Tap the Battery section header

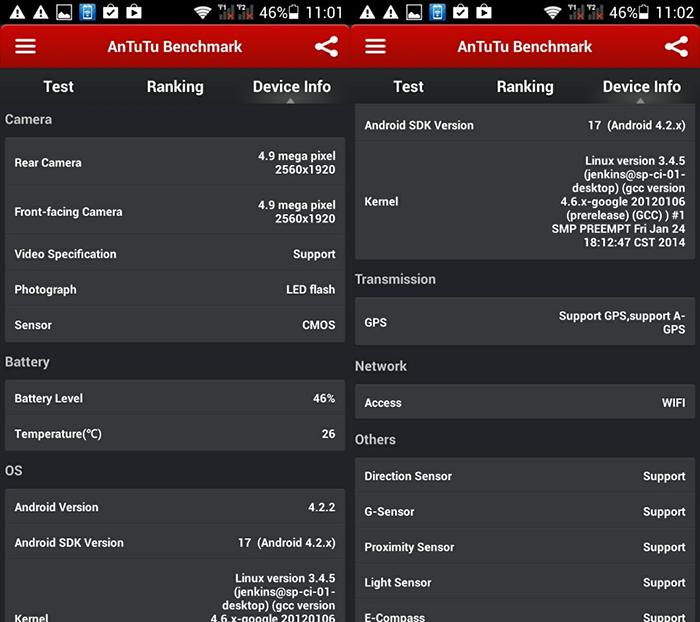point(27,362)
